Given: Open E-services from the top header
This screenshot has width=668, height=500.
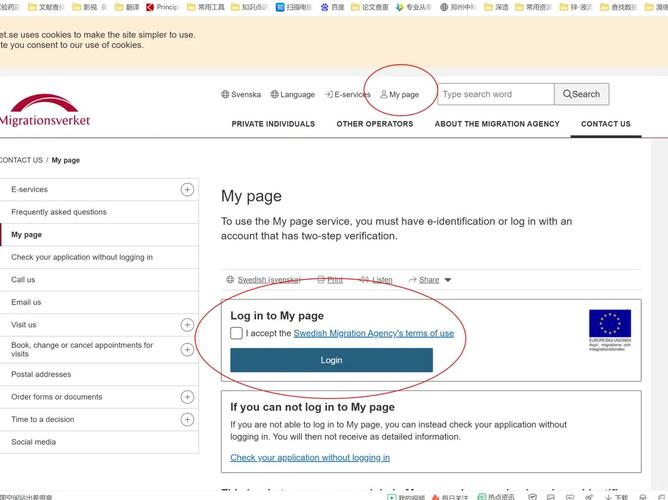Looking at the screenshot, I should click(347, 95).
